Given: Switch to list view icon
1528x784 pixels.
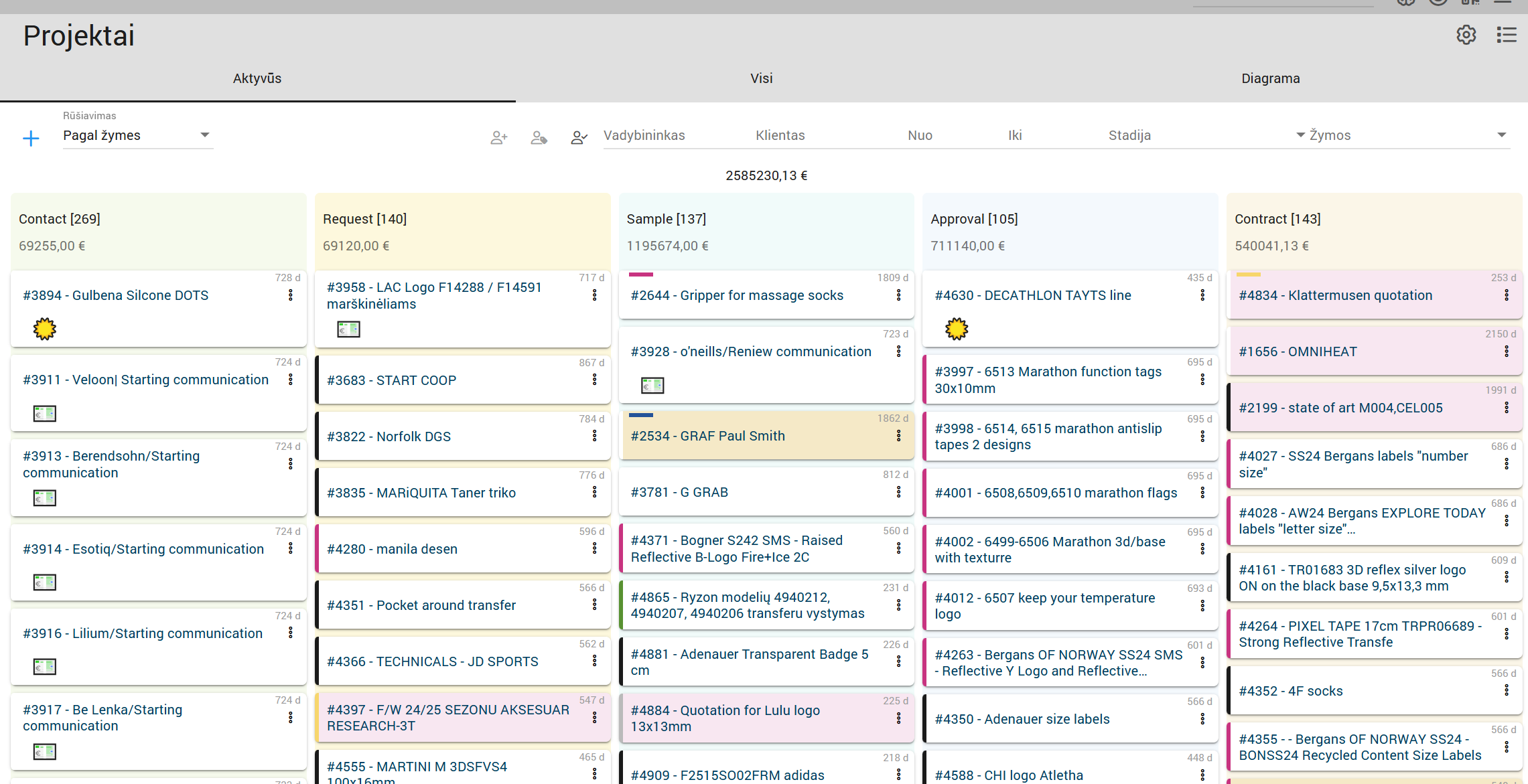Looking at the screenshot, I should click(x=1506, y=35).
